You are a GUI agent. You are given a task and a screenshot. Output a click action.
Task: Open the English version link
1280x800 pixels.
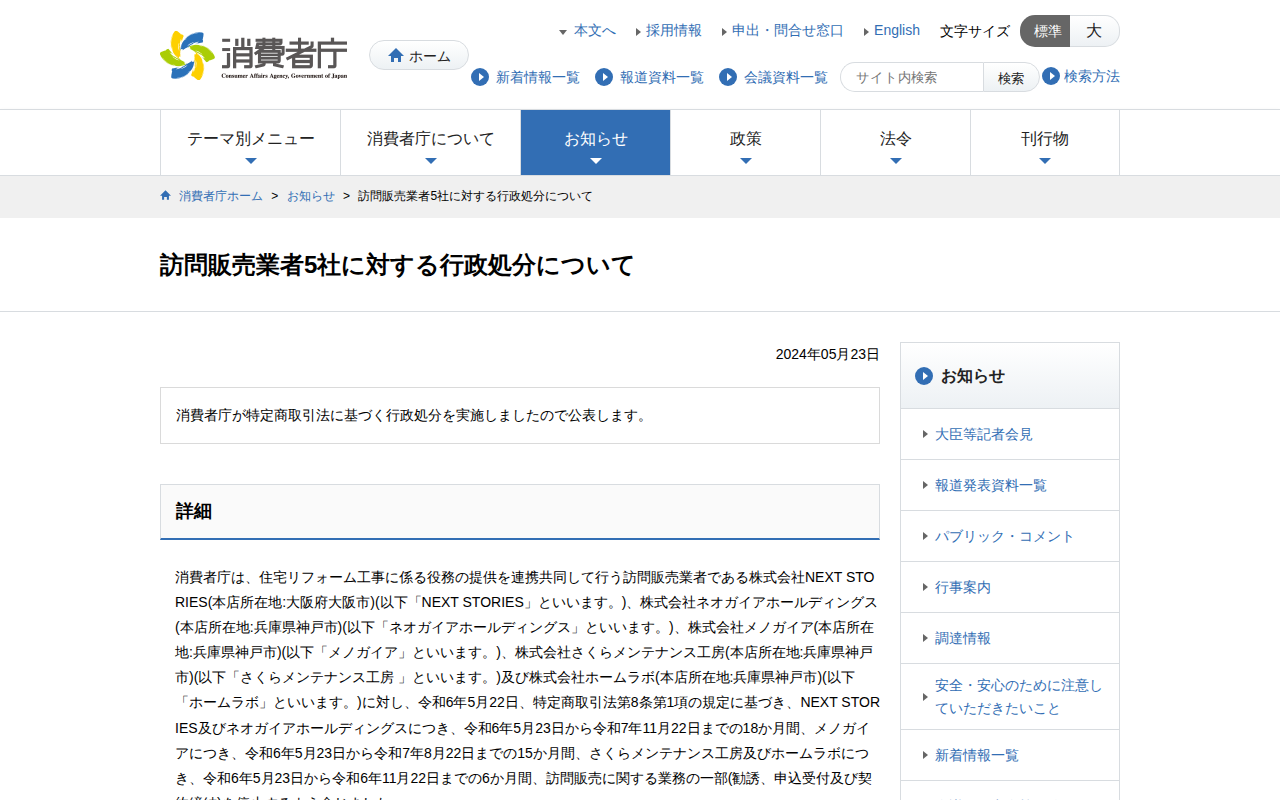(x=896, y=30)
